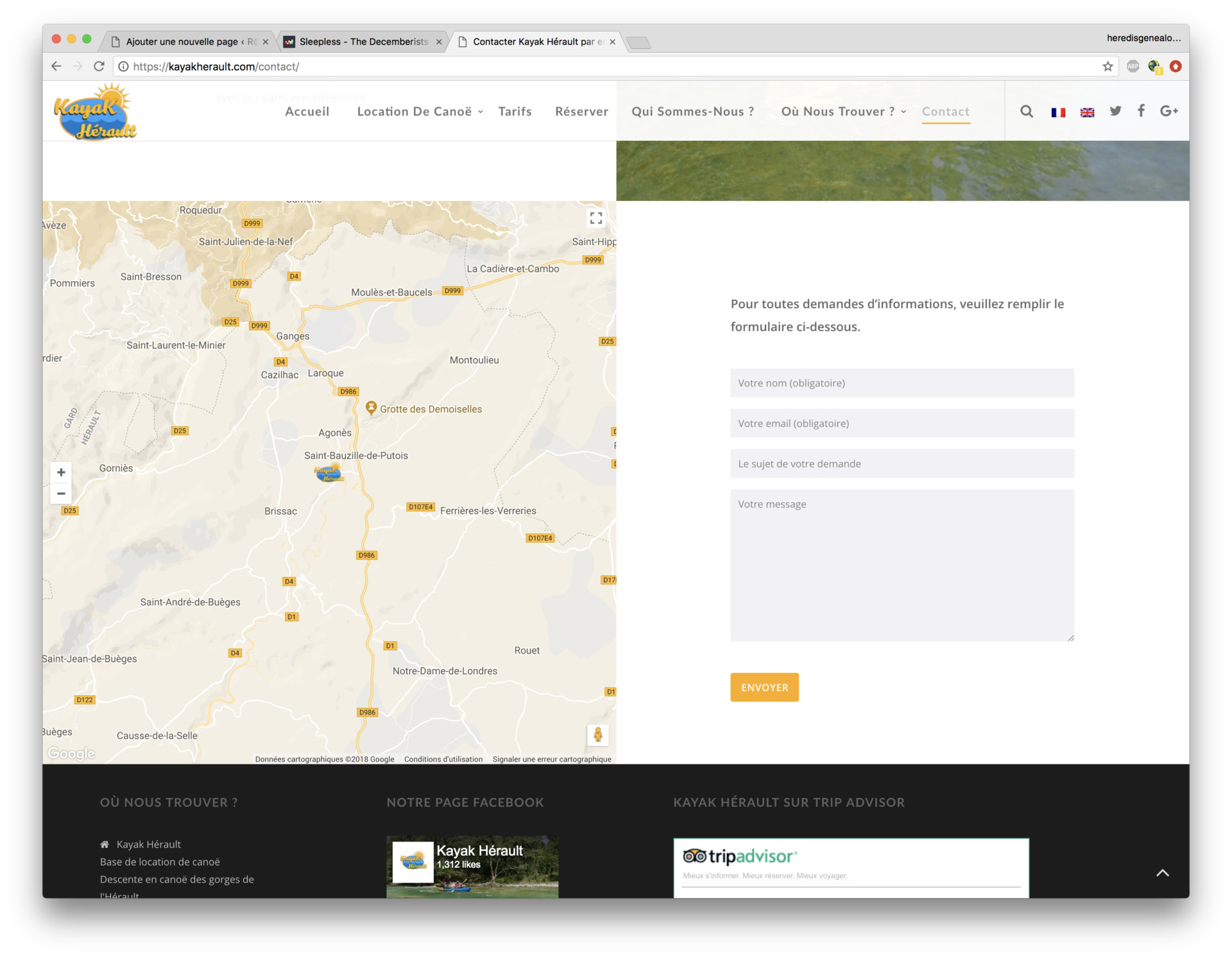Open the Accueil menu item

point(307,112)
